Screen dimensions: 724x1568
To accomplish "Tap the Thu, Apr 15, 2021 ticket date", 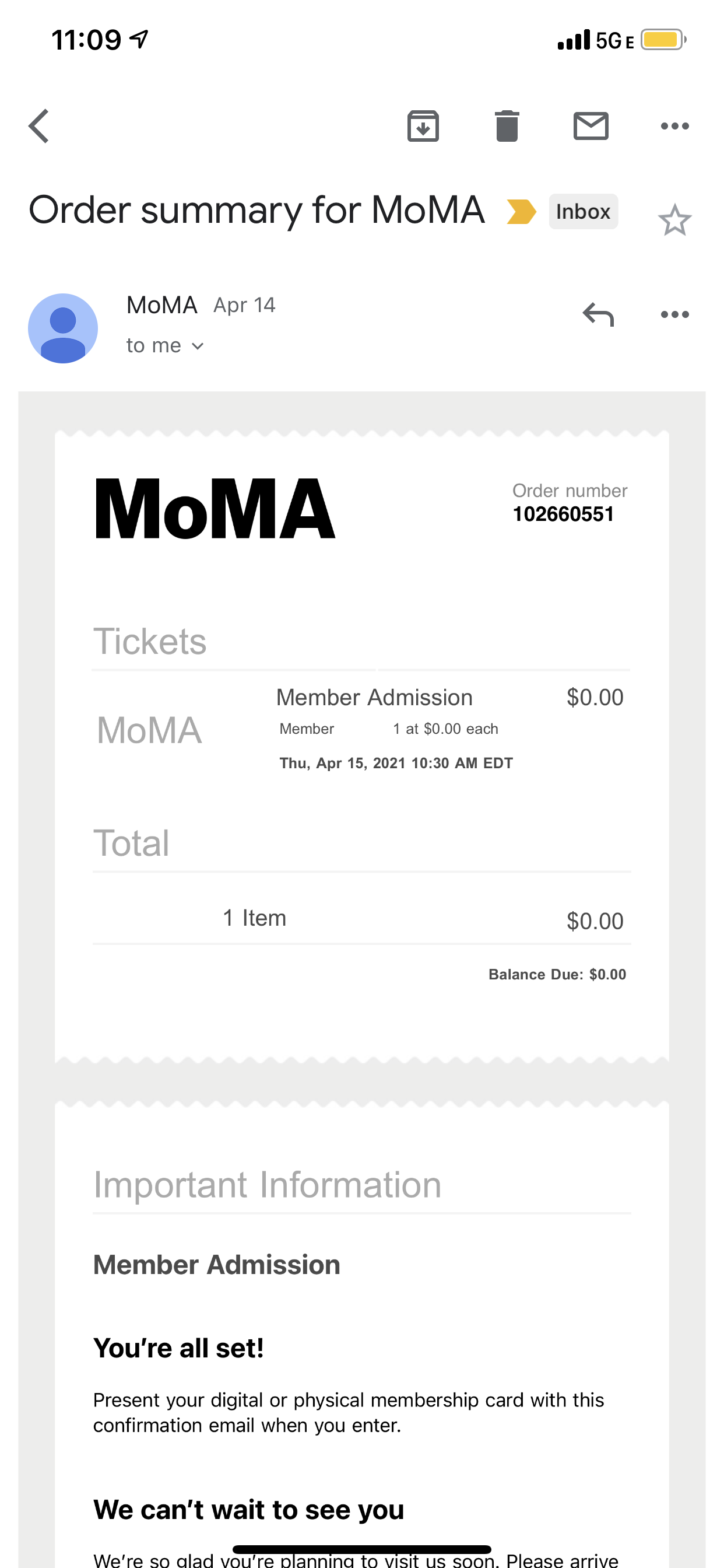I will click(x=396, y=764).
